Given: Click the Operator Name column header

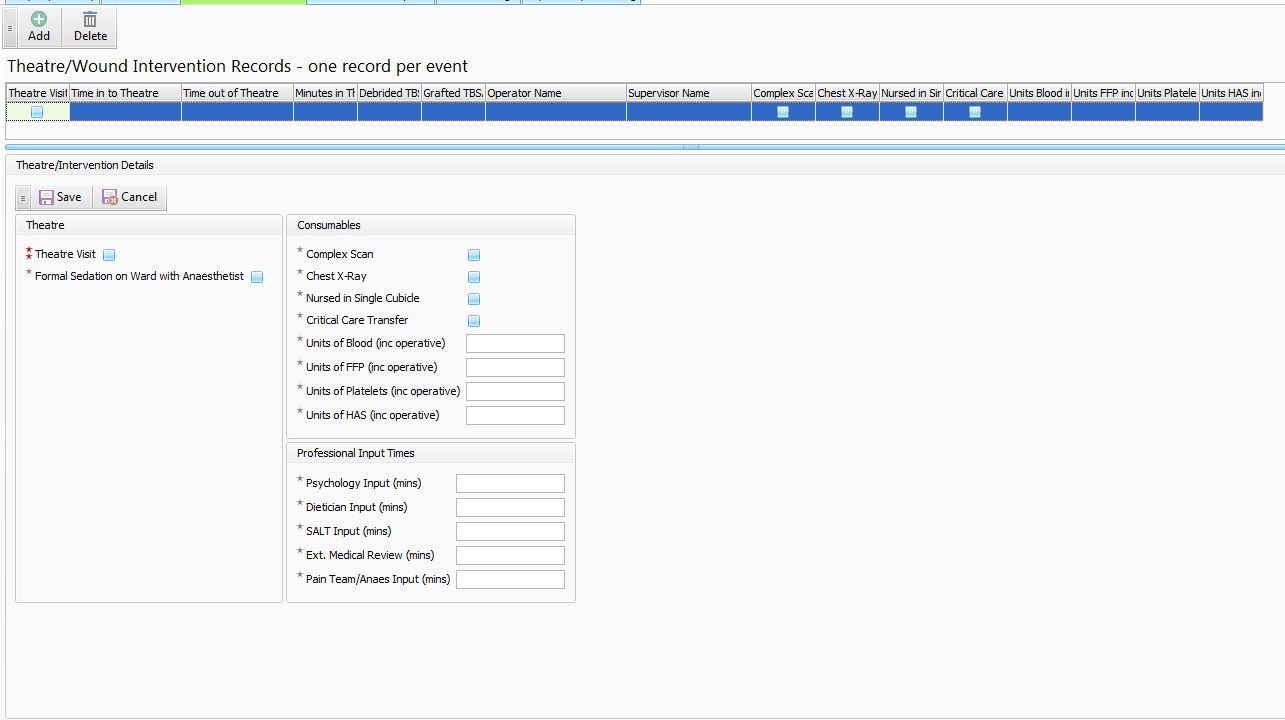Looking at the screenshot, I should (x=555, y=93).
